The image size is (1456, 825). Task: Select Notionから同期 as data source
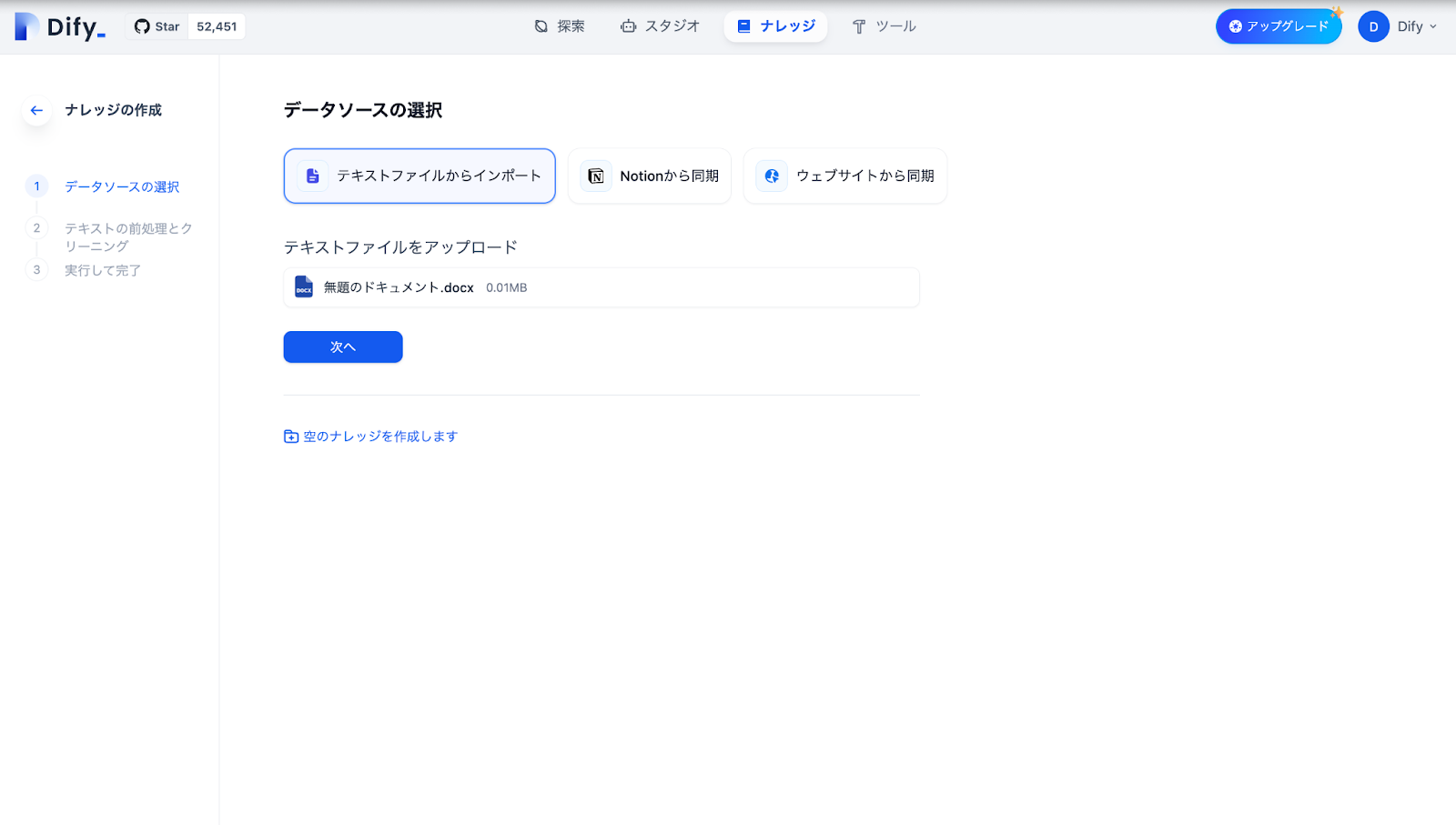pos(649,176)
